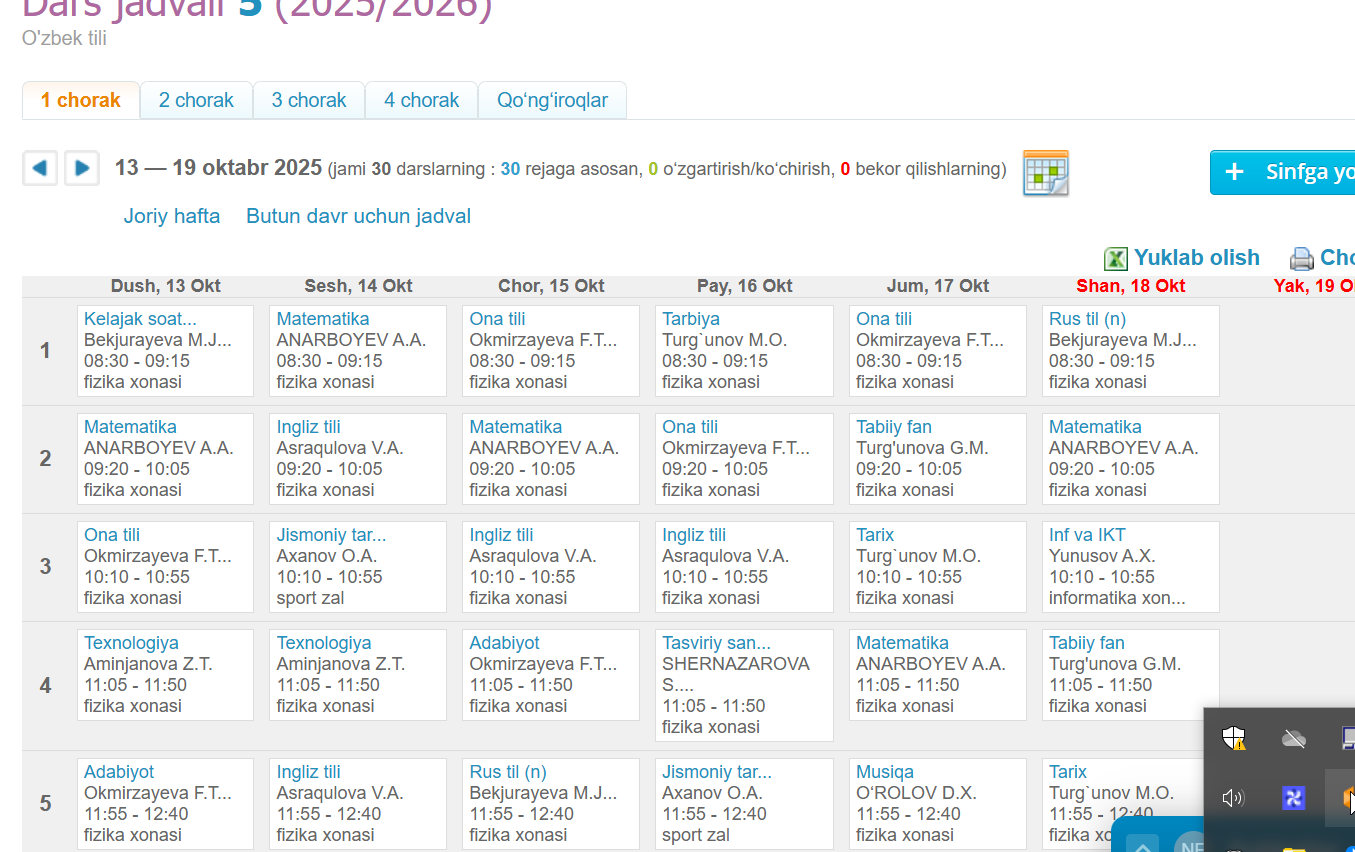
Task: Click the Dush, 13 Okt column header
Action: [166, 286]
